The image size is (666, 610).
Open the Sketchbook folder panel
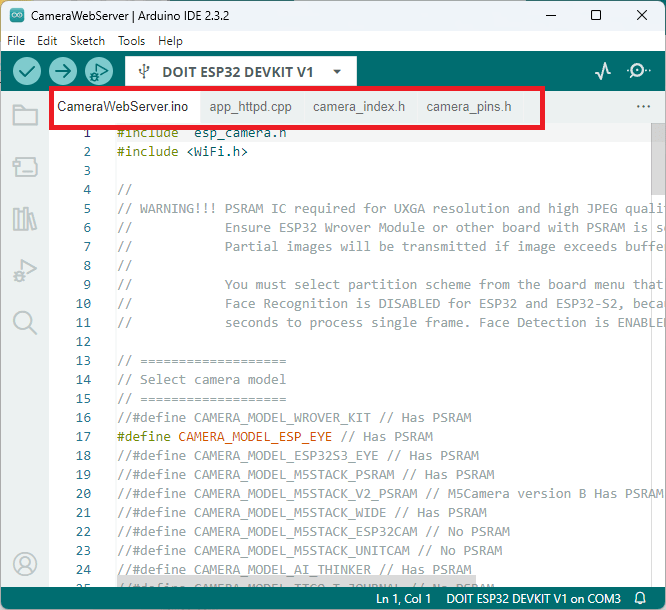point(25,115)
